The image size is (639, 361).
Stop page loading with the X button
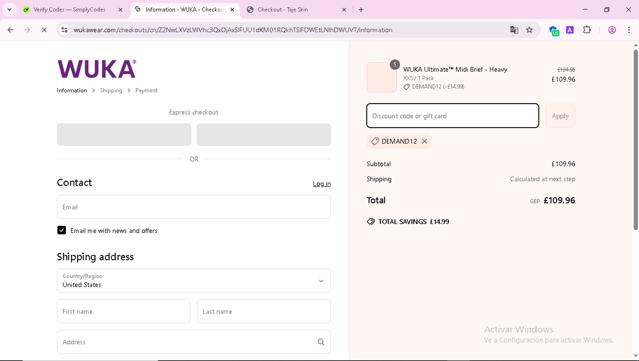[44, 30]
